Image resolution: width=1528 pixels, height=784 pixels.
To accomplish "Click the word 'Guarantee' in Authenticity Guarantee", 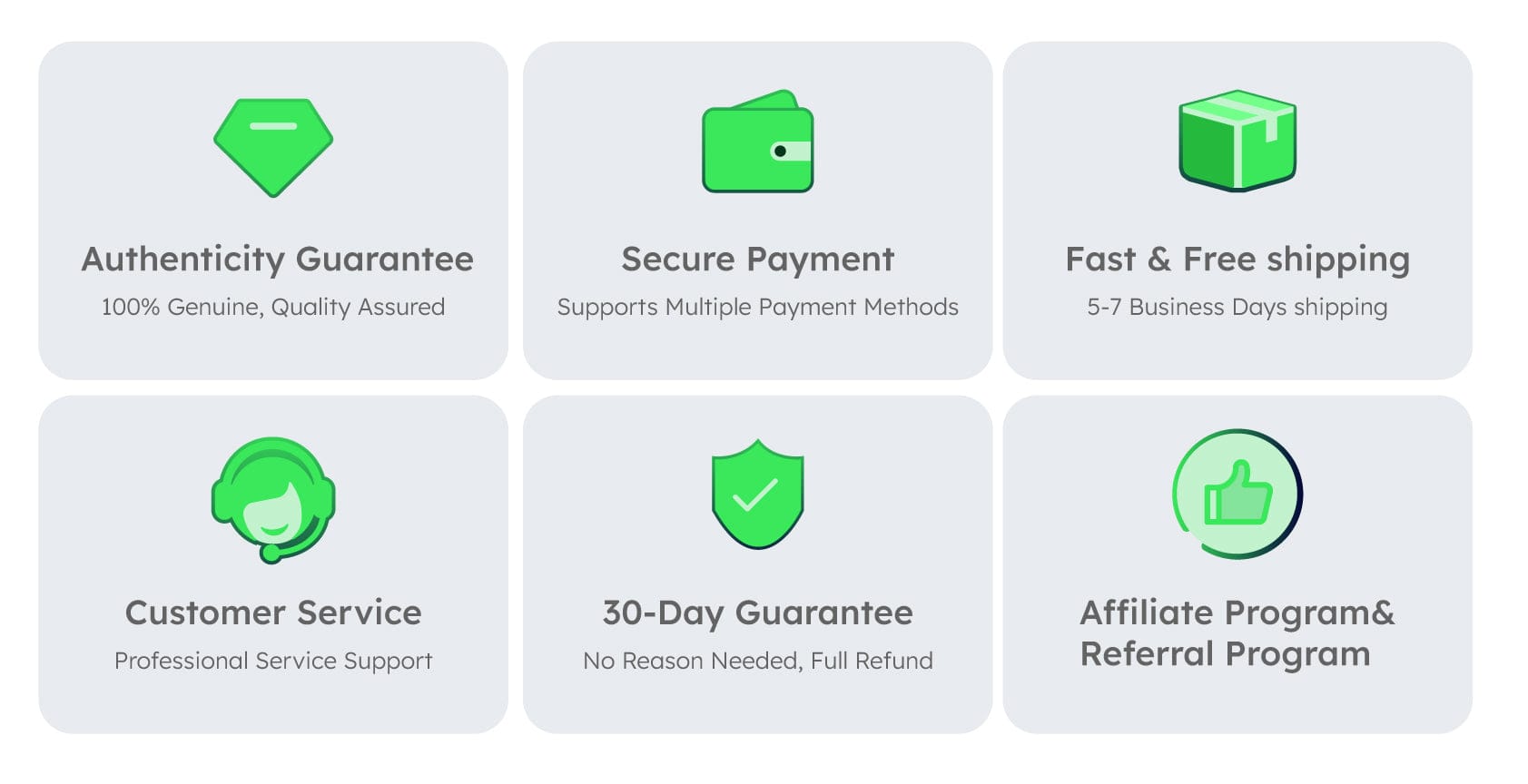I will click(x=384, y=260).
